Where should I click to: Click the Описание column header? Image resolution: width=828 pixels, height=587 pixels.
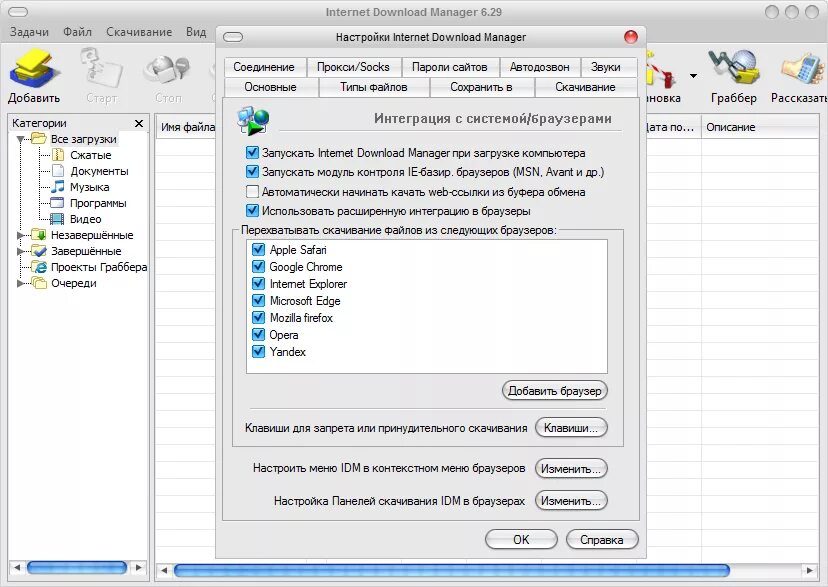pyautogui.click(x=760, y=127)
